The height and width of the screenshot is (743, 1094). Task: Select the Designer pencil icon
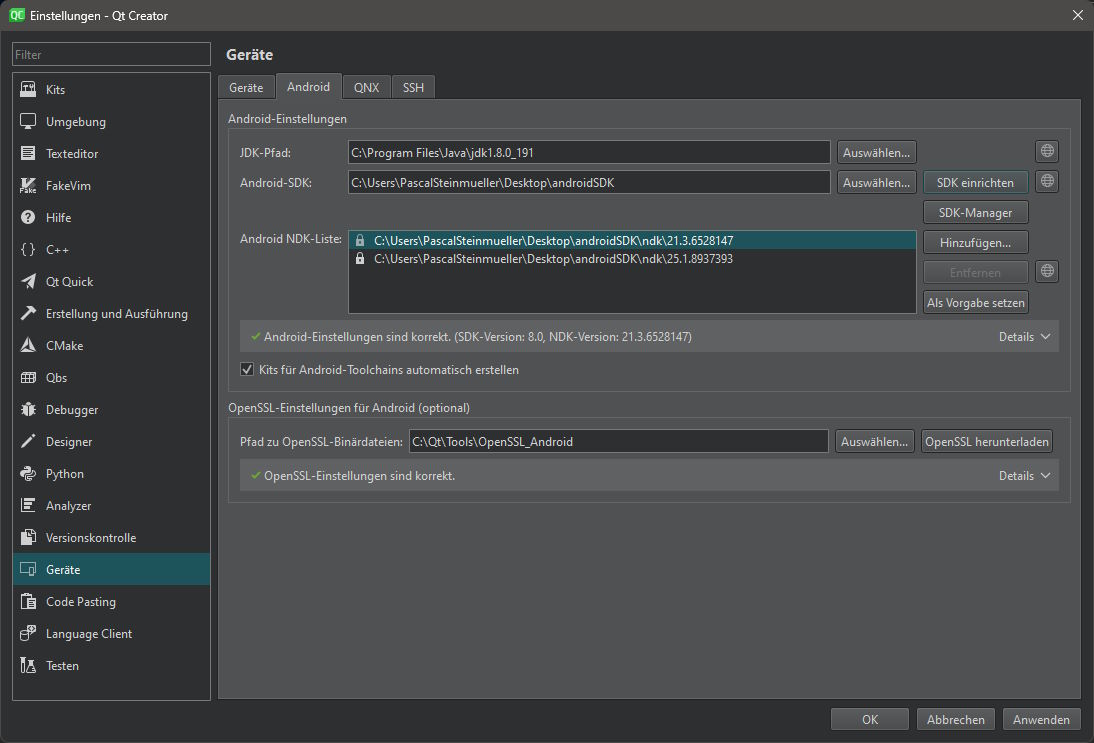point(28,442)
